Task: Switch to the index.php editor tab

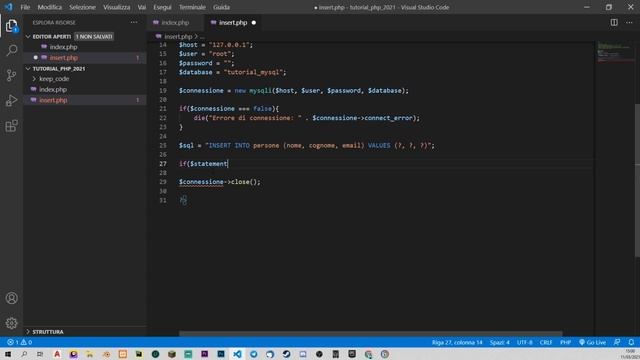Action: click(175, 22)
